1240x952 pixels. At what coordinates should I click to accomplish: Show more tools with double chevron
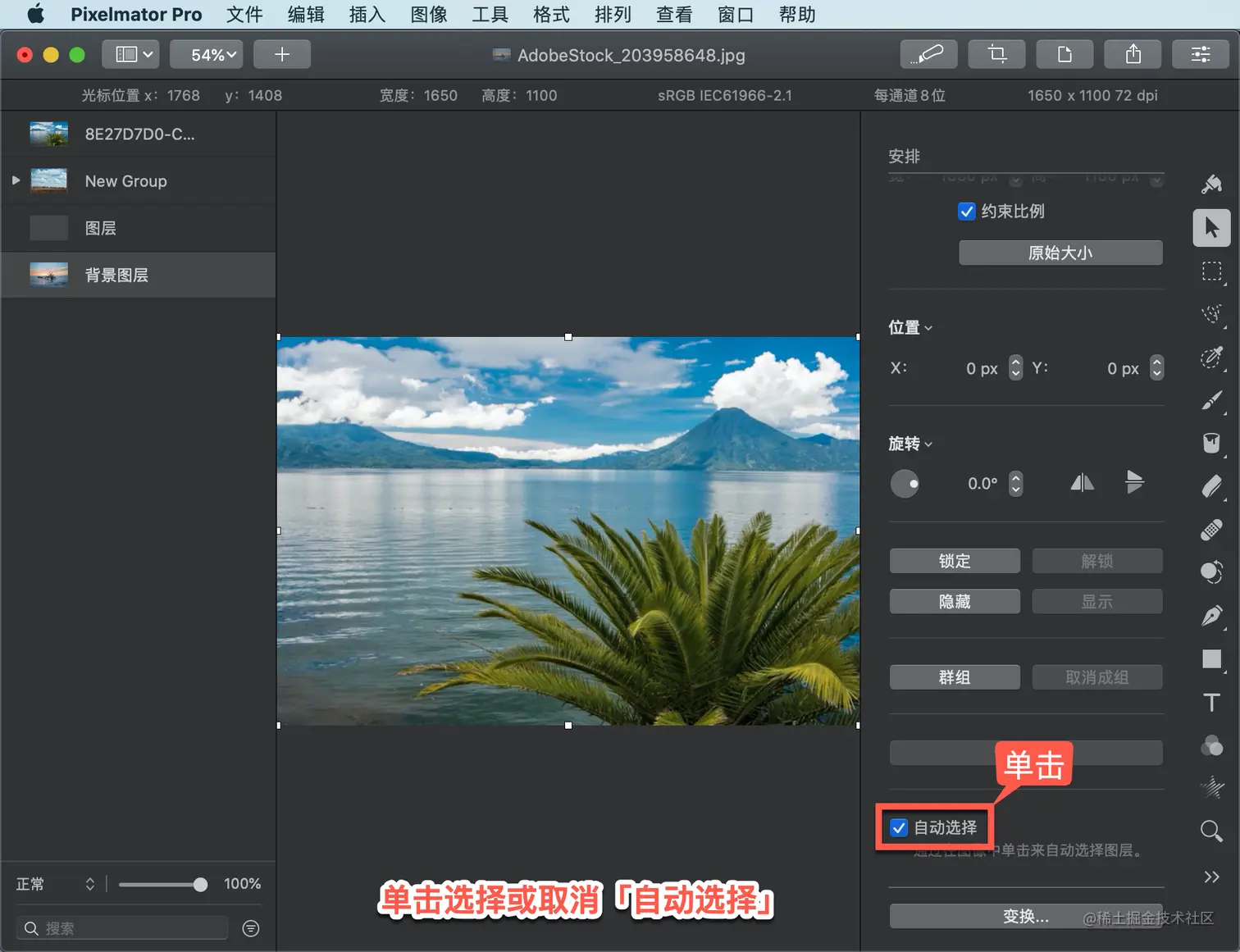click(x=1211, y=877)
